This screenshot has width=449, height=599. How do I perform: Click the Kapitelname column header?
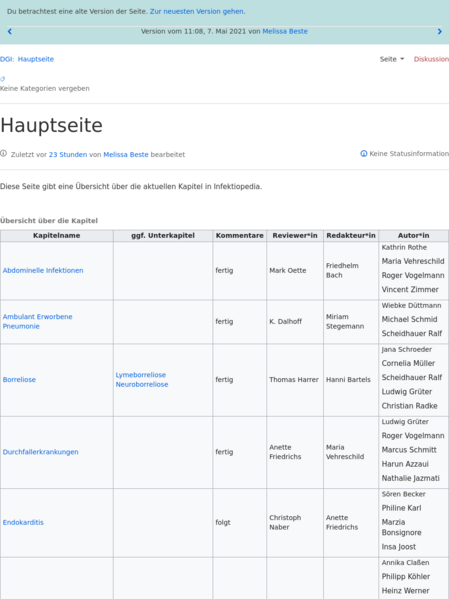(x=57, y=236)
